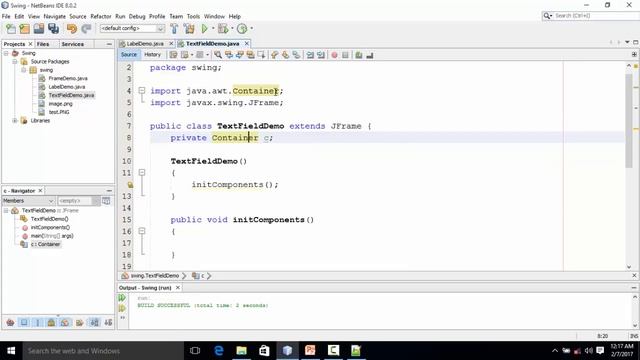Click the Clean and Build icon
The width and height of the screenshot is (640, 360).
point(189,29)
